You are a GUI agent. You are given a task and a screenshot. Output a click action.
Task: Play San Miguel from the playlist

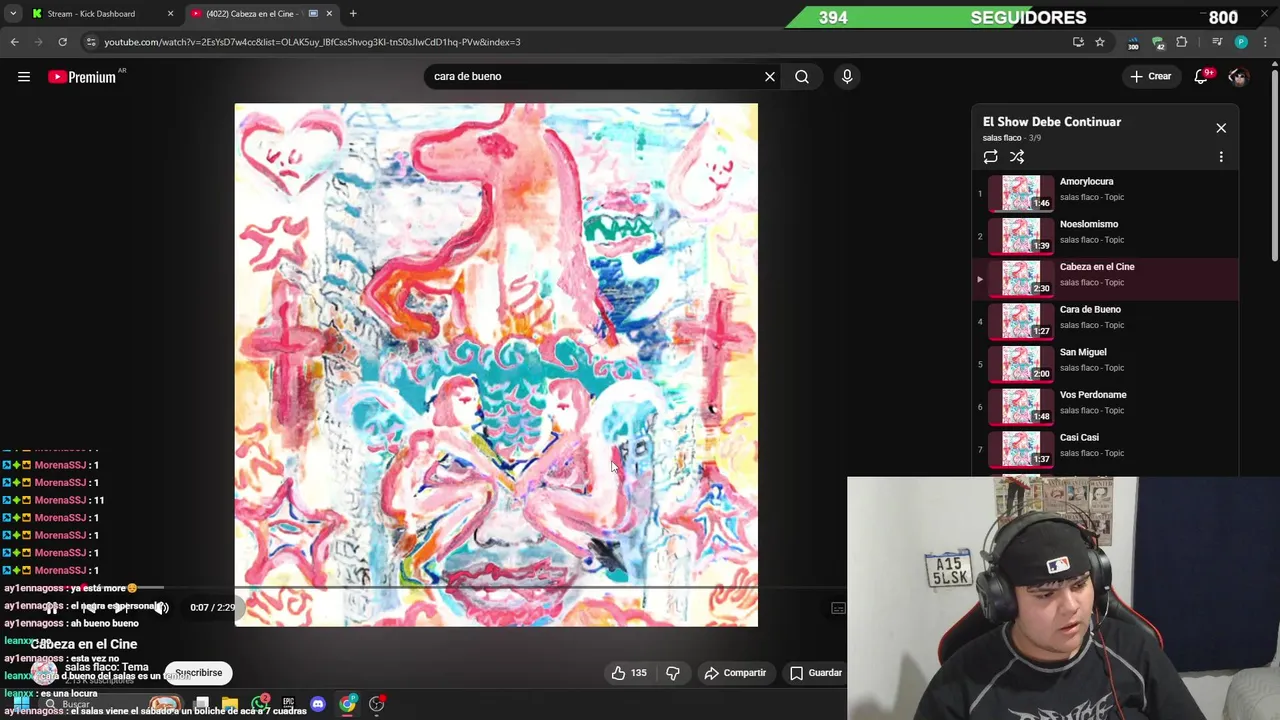click(1106, 364)
